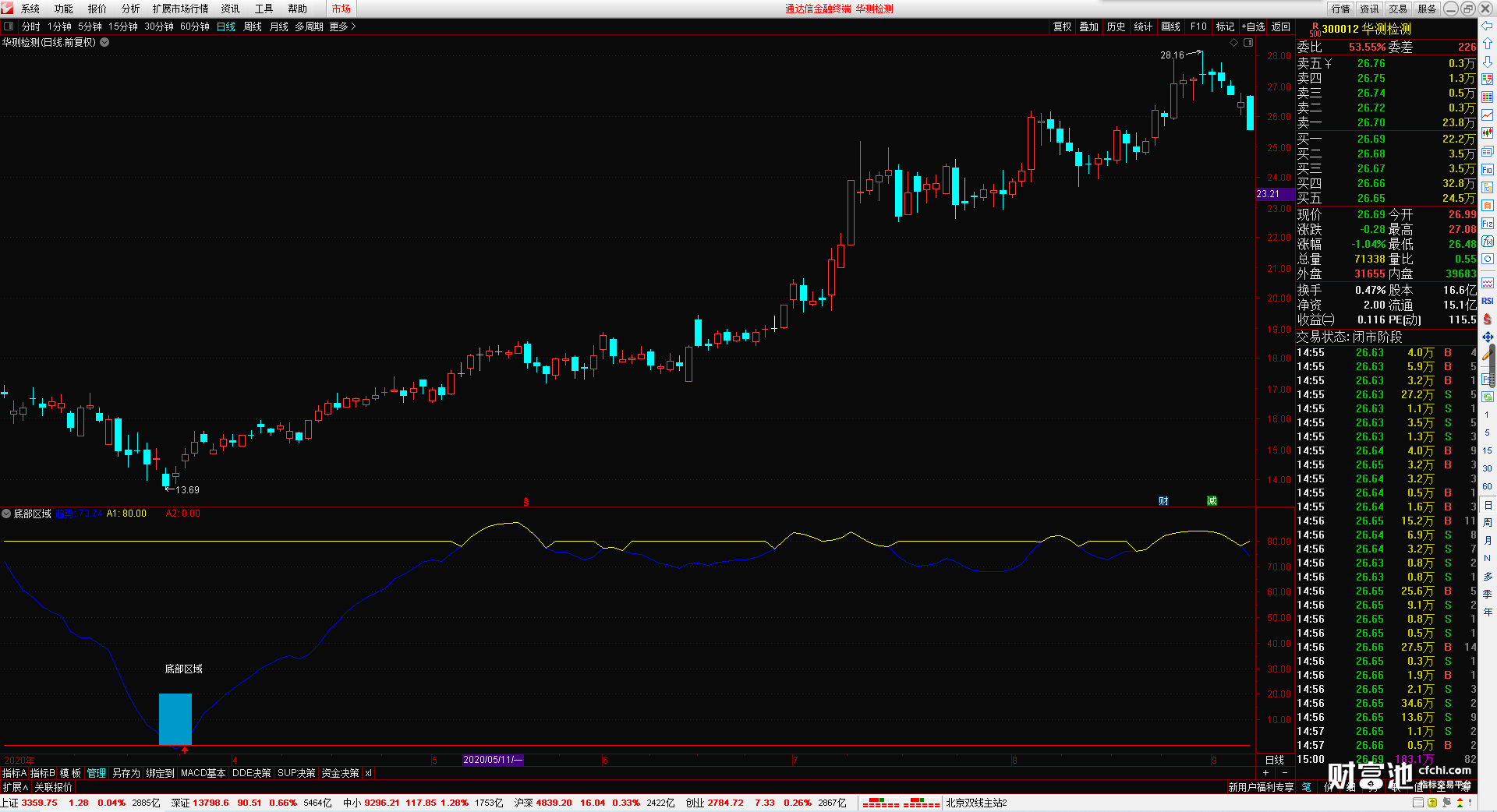This screenshot has width=1497, height=812.
Task: Click the diamond icon at chart top right
Action: point(1233,43)
